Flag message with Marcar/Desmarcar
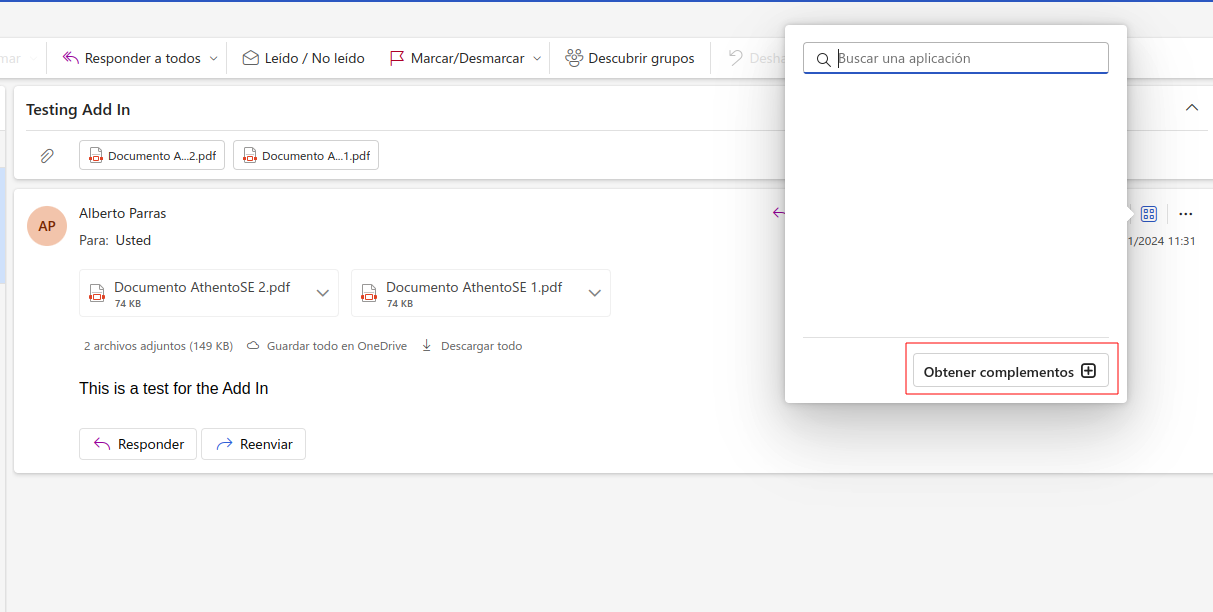 coord(456,58)
